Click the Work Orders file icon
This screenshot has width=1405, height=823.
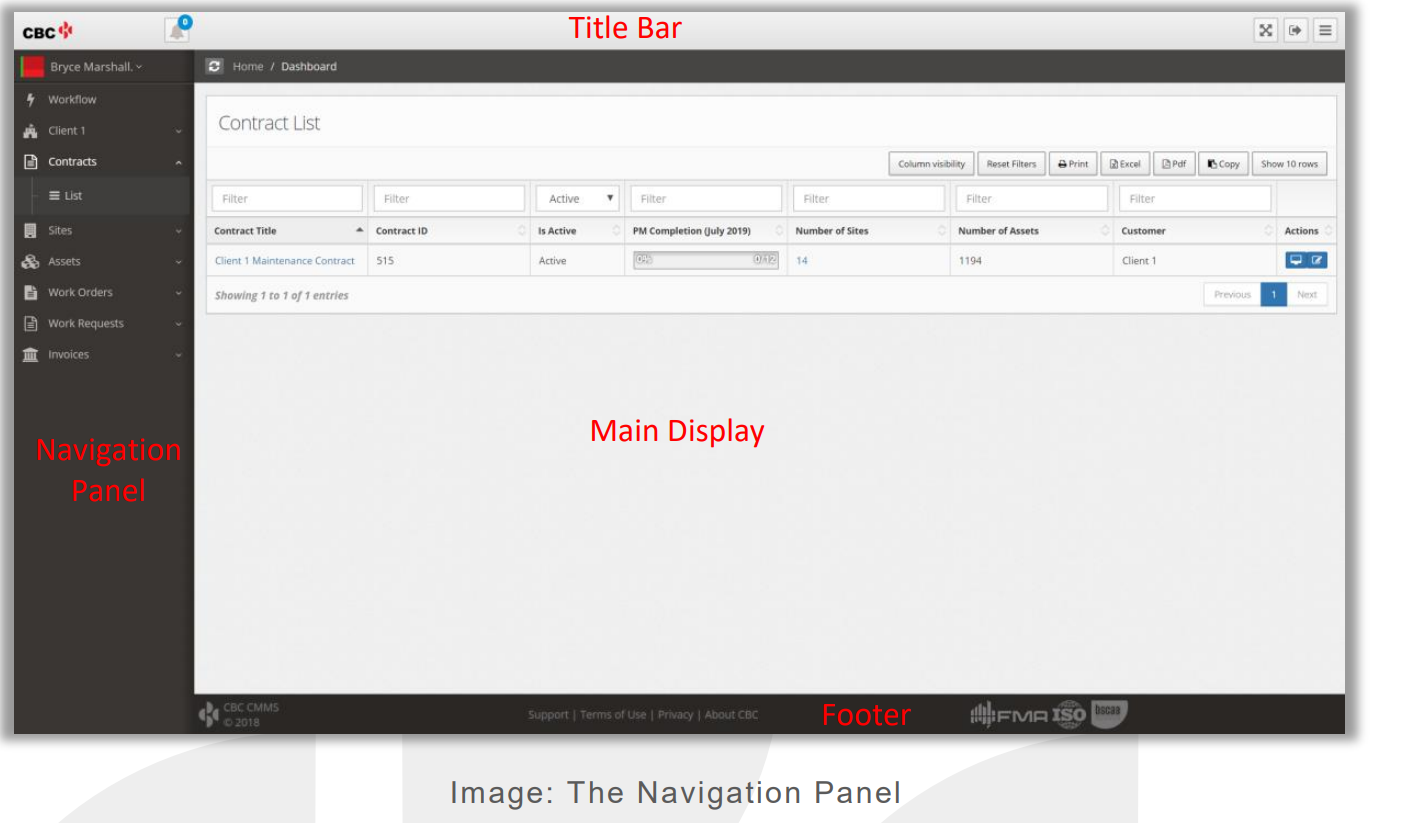point(30,292)
